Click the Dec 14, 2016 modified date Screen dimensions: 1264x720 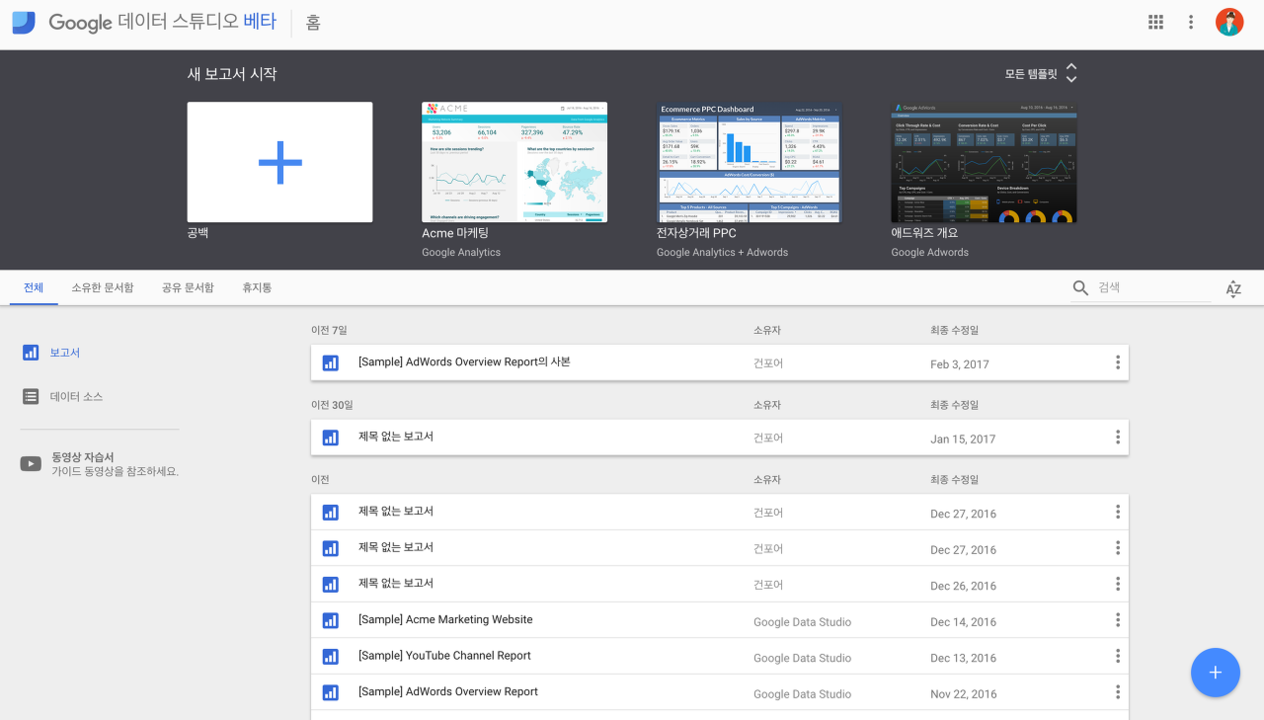[963, 622]
